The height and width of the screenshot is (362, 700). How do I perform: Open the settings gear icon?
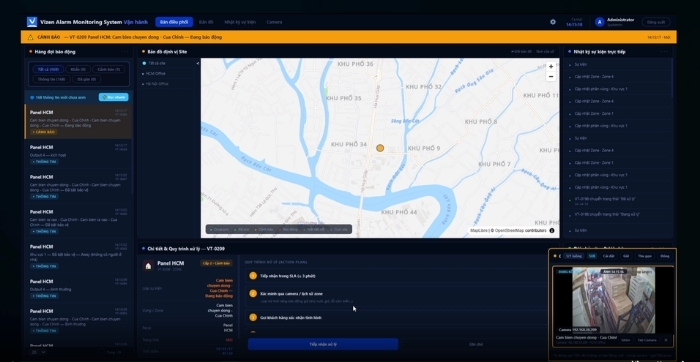(x=553, y=22)
